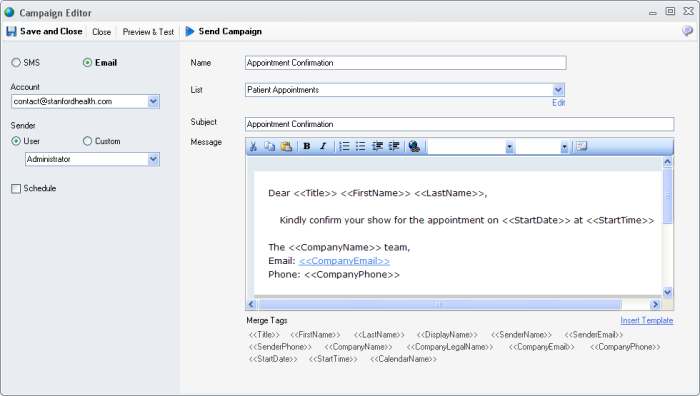Screen dimensions: 700x396
Task: Click the Copy icon in message toolbar
Action: pos(269,146)
